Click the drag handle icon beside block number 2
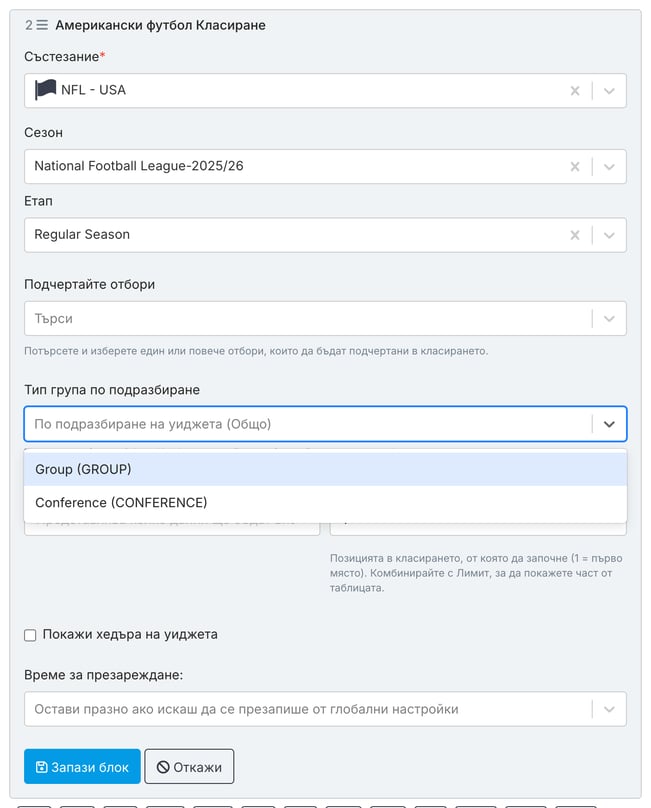651x808 pixels. pyautogui.click(x=42, y=25)
